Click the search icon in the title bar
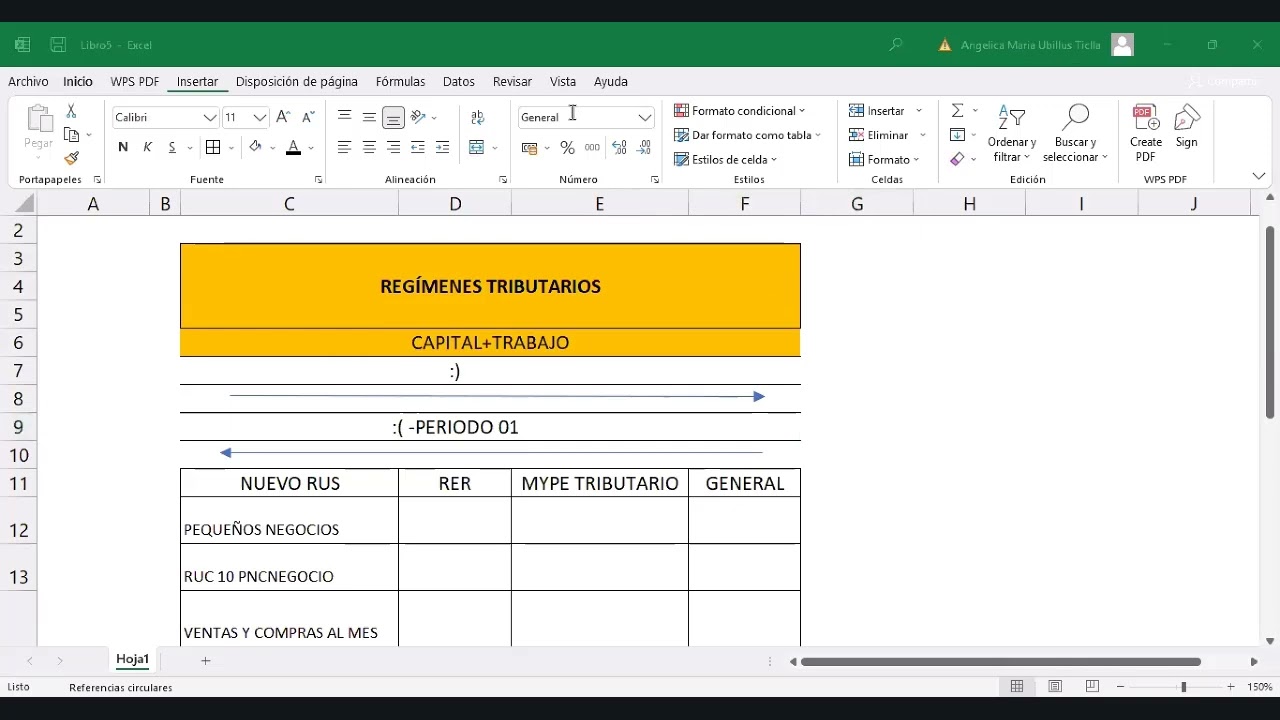 pyautogui.click(x=896, y=45)
